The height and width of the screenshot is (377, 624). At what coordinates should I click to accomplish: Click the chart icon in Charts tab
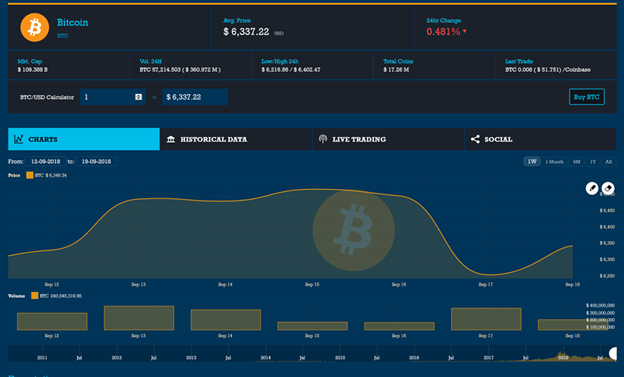pos(19,139)
